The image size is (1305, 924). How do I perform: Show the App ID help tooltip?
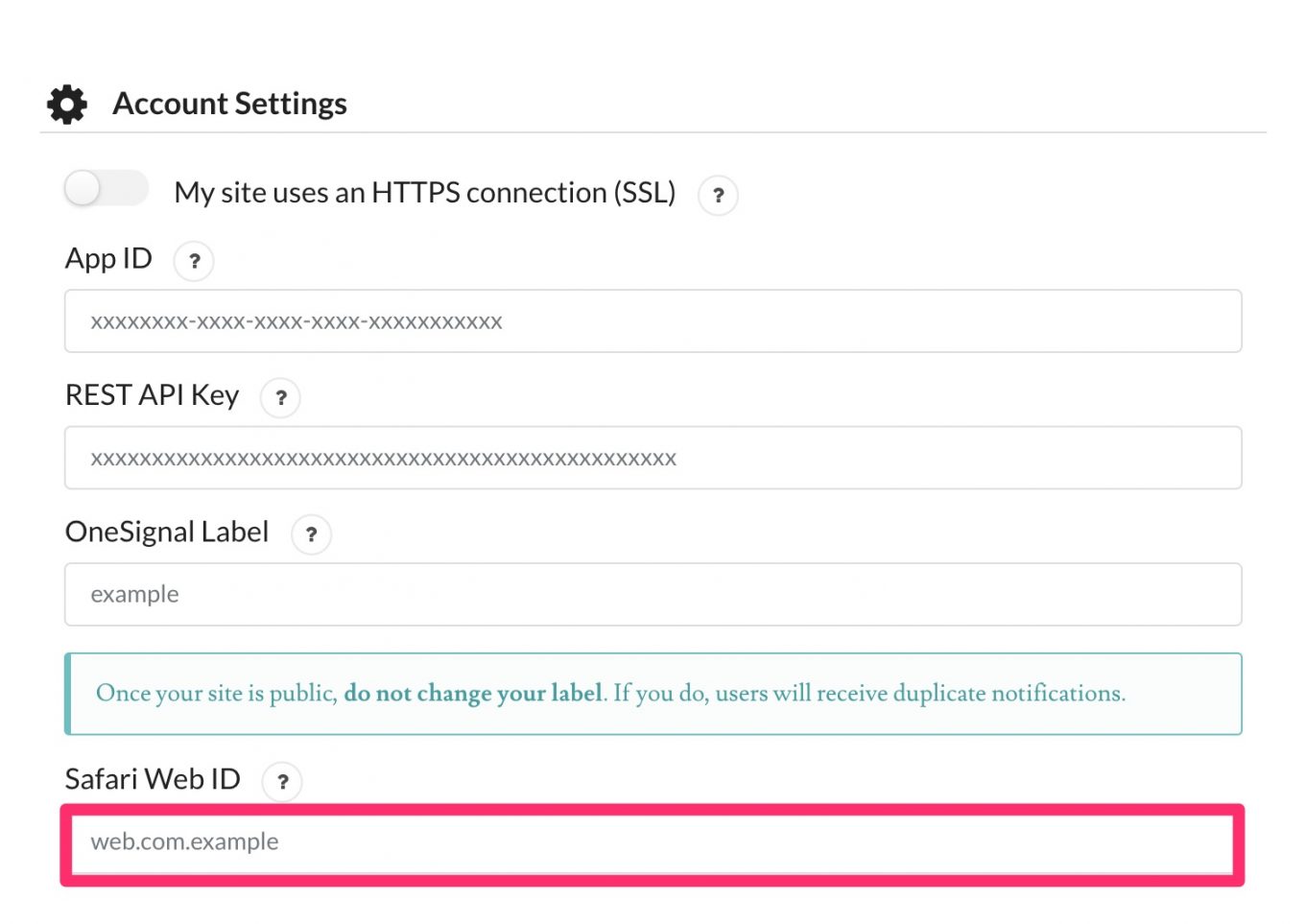(194, 261)
